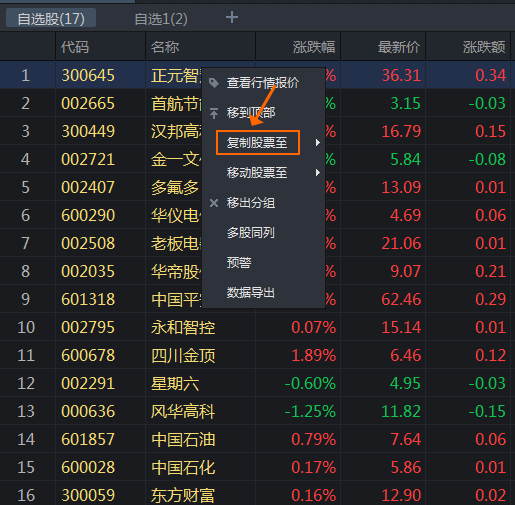The height and width of the screenshot is (505, 515).
Task: Sort by the 名称 column header
Action: tap(165, 47)
